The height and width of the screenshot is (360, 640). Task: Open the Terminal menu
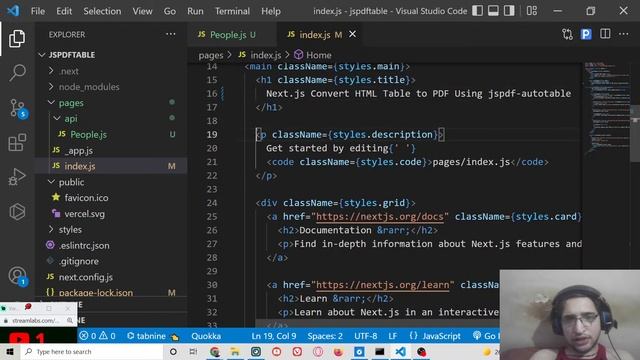click(x=232, y=11)
